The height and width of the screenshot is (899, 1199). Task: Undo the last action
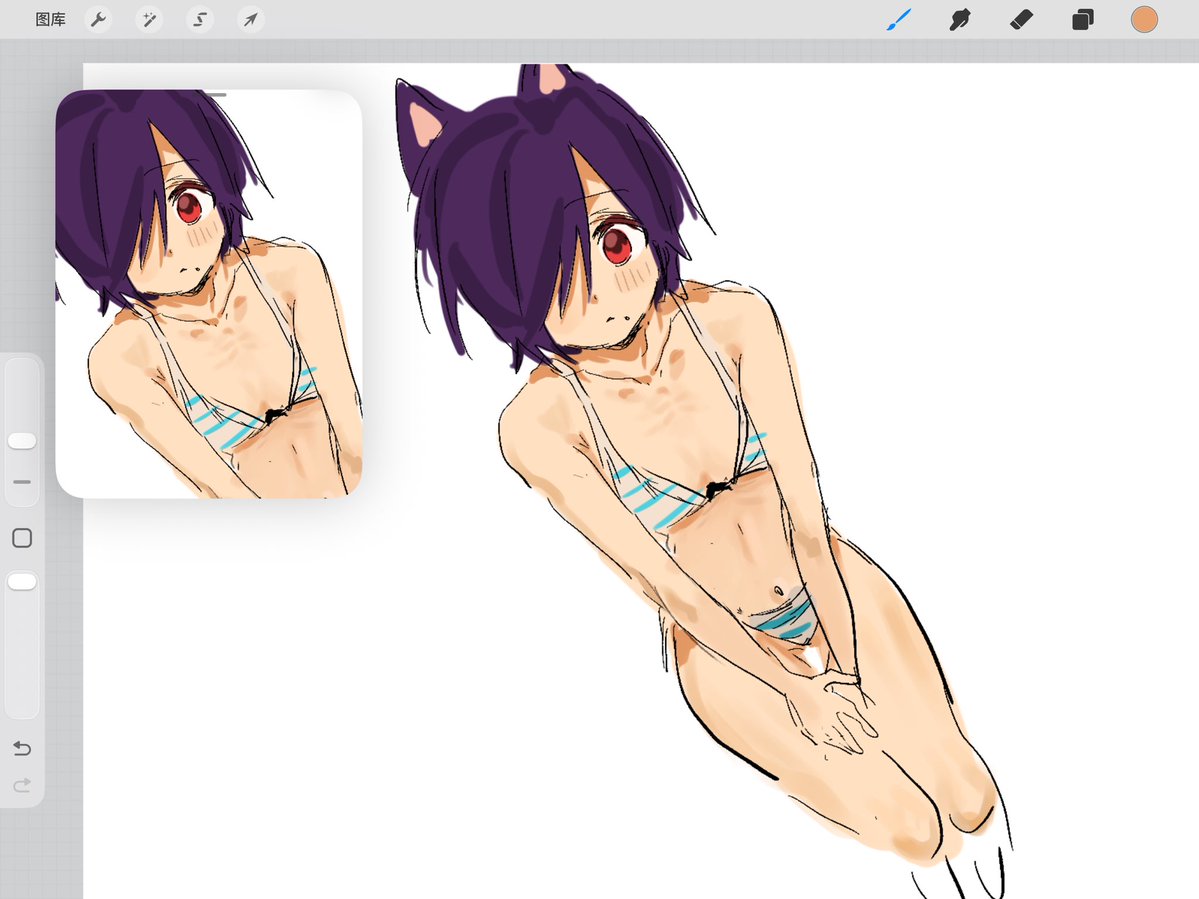point(22,748)
